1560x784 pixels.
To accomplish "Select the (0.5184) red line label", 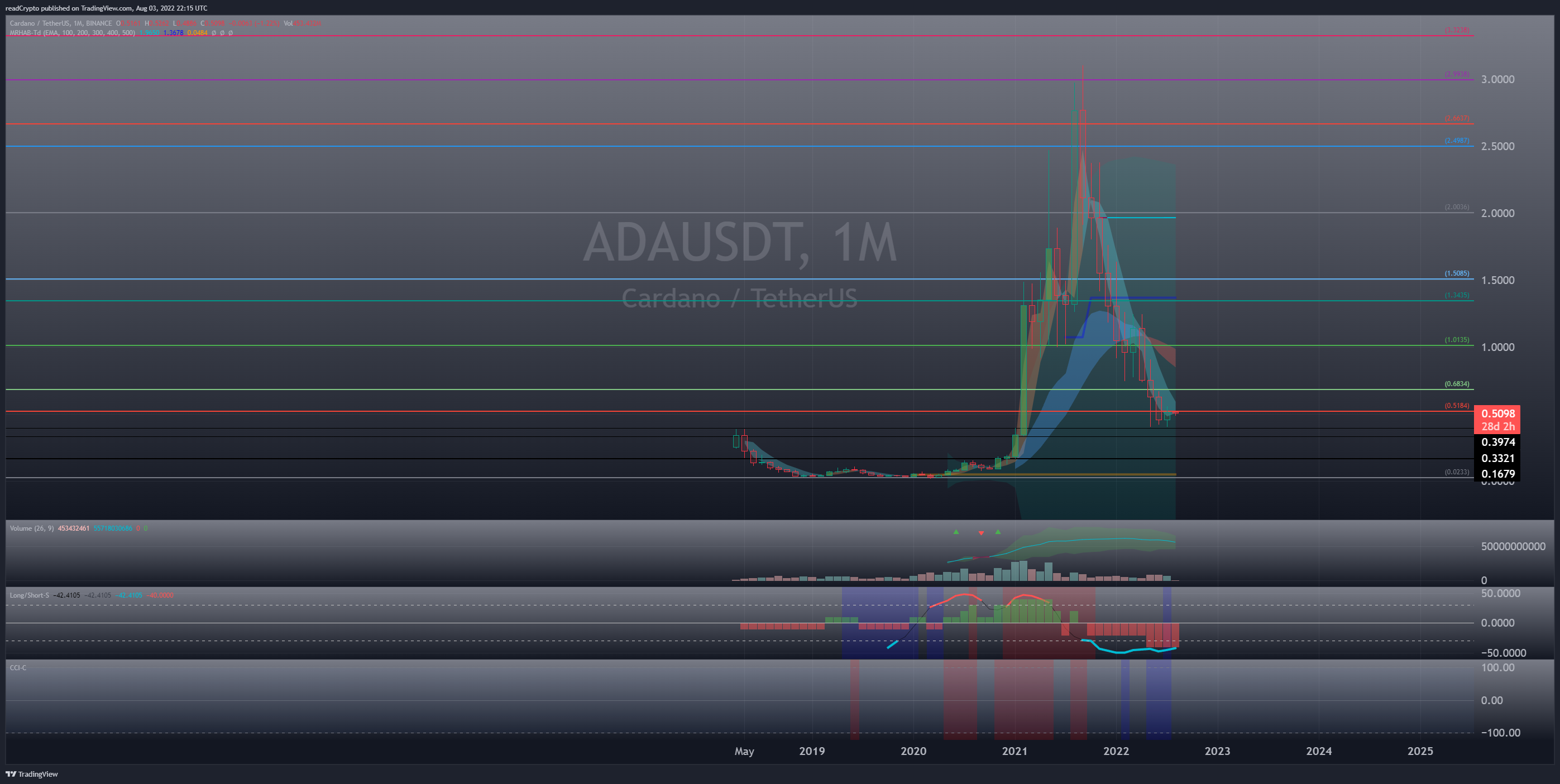I will coord(1457,406).
